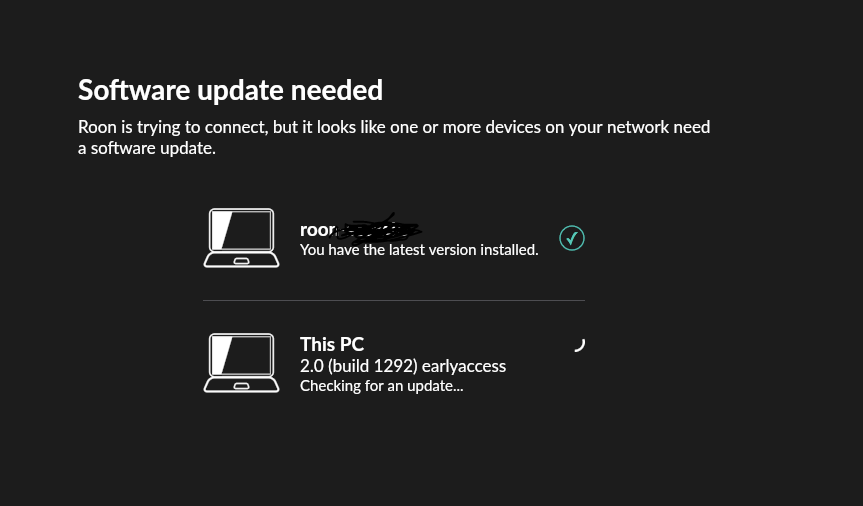Click 'You have the latest version installed.' text

point(419,250)
